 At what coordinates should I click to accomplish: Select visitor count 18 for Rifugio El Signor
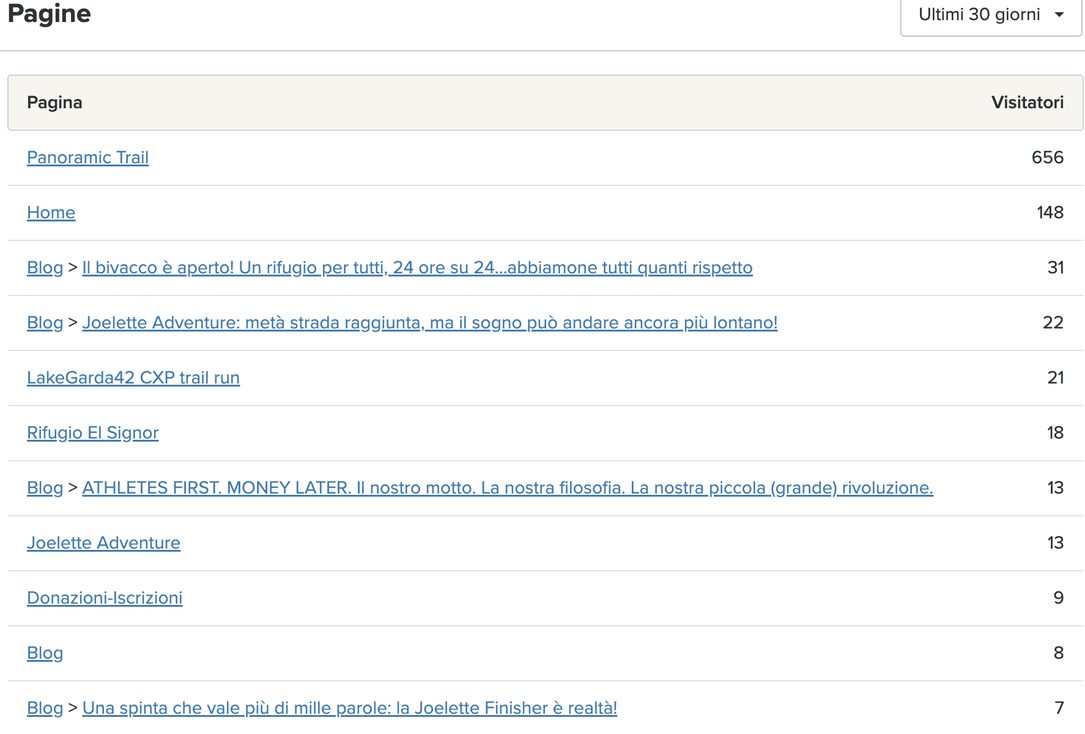tap(1055, 433)
